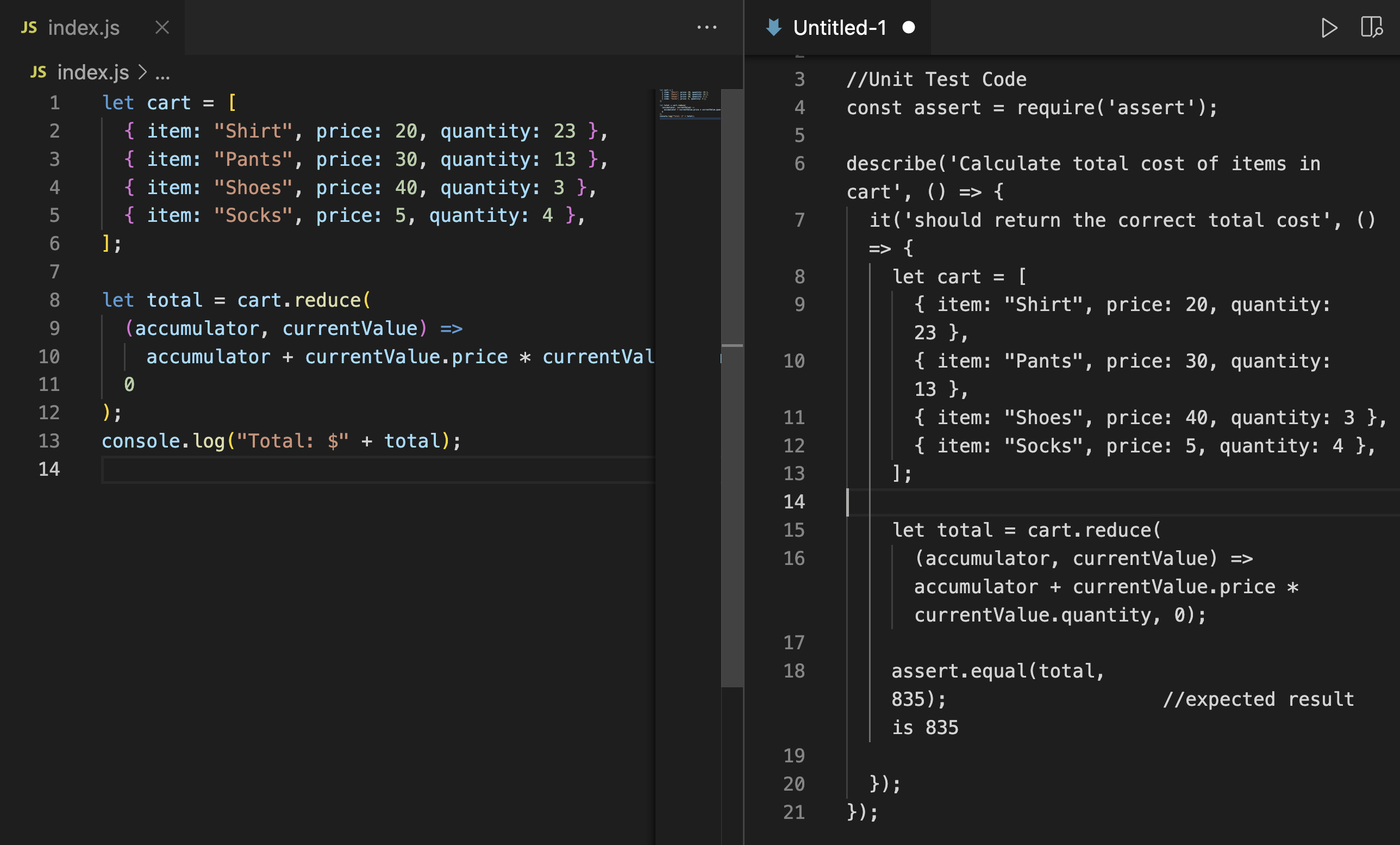Image resolution: width=1400 pixels, height=845 pixels.
Task: Click line number 14 in Untitled-1
Action: click(793, 501)
